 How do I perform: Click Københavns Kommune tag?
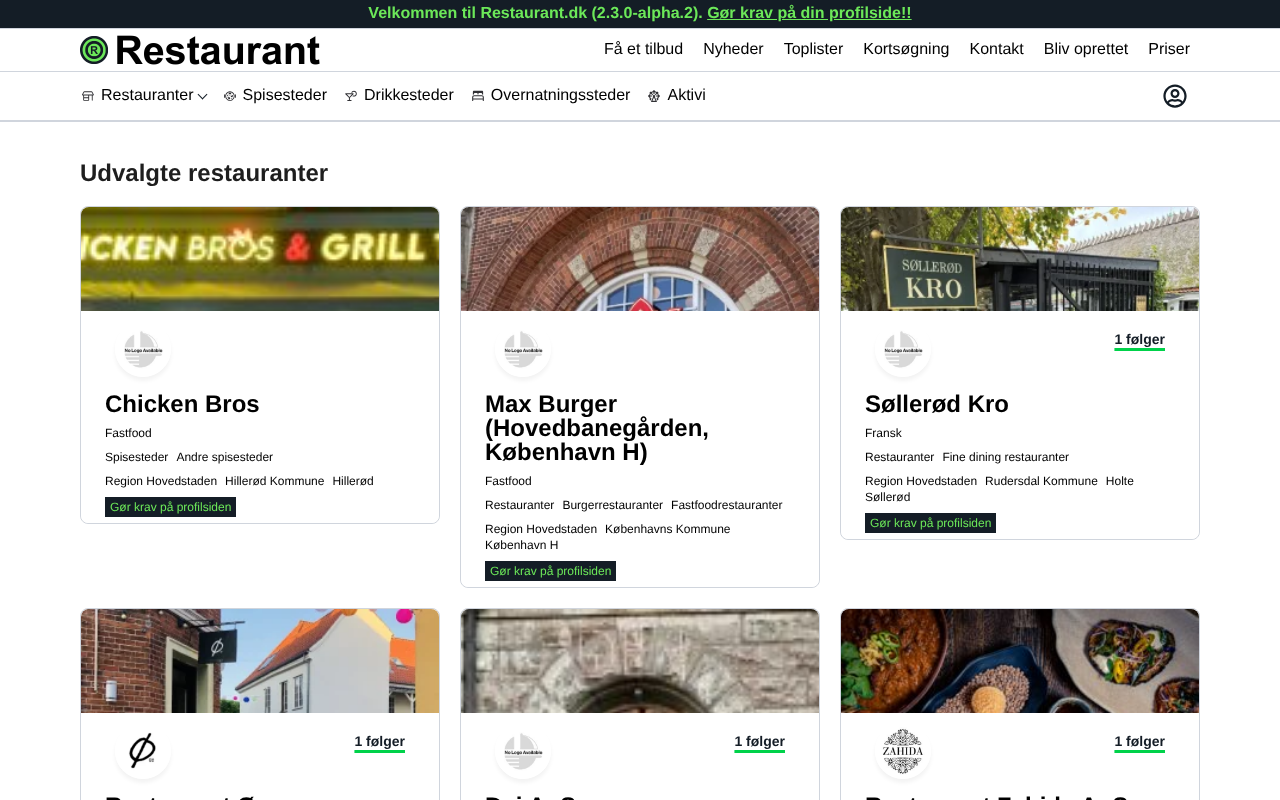point(668,529)
